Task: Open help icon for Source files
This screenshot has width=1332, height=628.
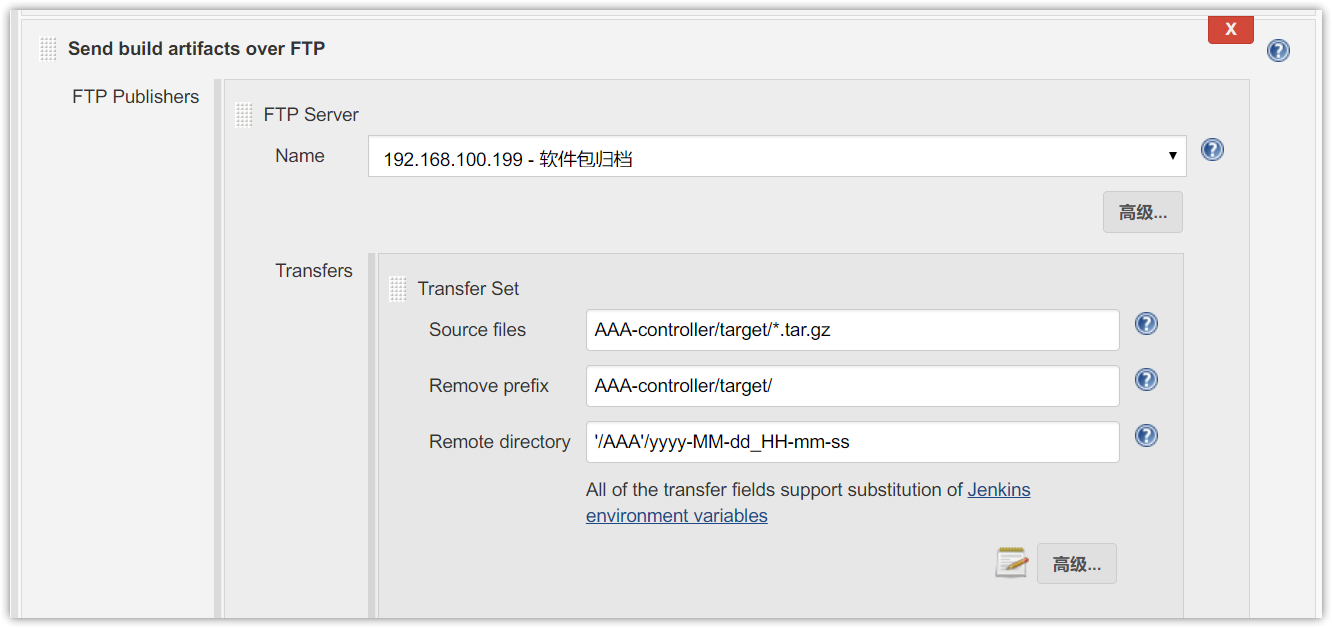Action: pos(1146,324)
